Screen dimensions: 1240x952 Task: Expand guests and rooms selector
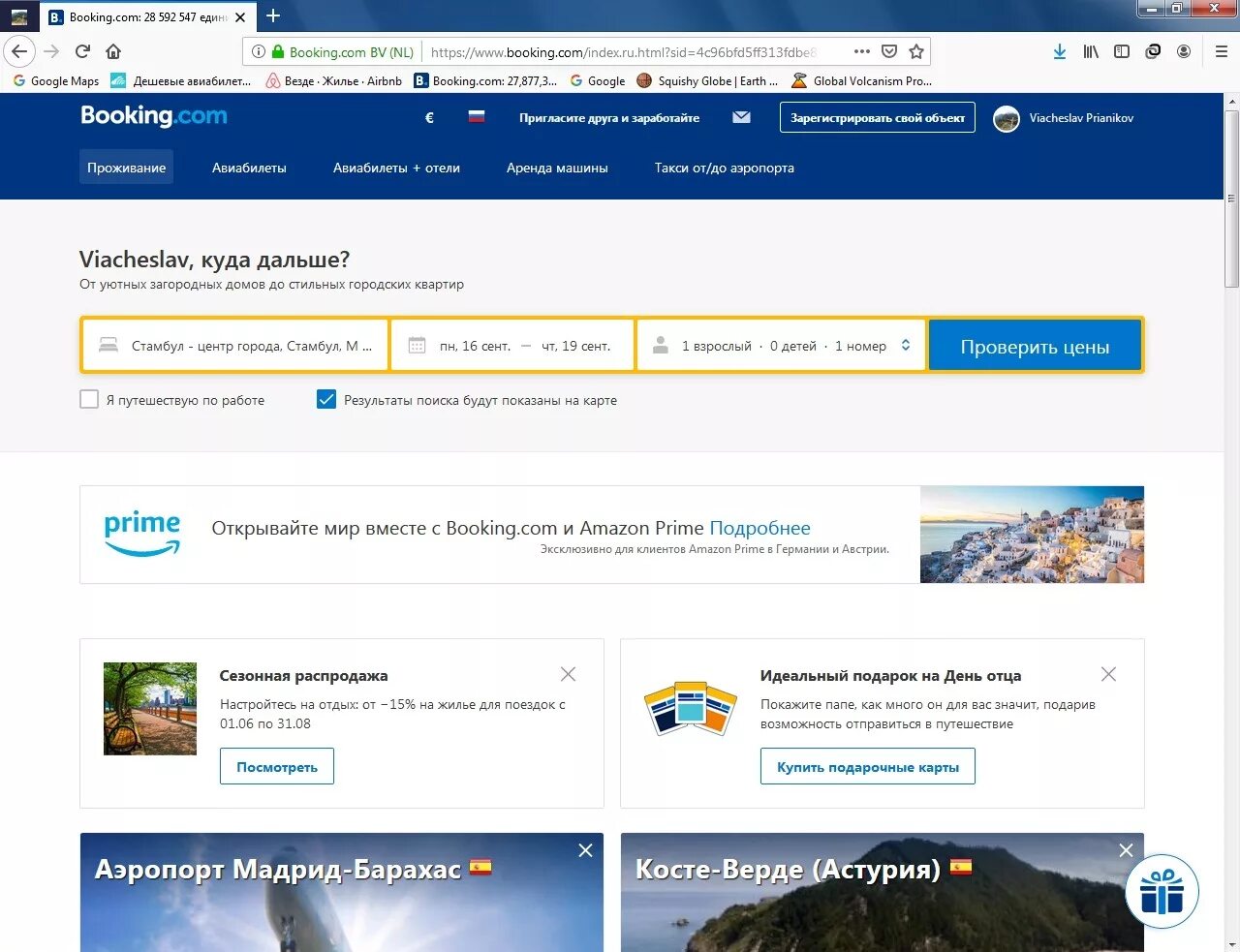pyautogui.click(x=783, y=345)
